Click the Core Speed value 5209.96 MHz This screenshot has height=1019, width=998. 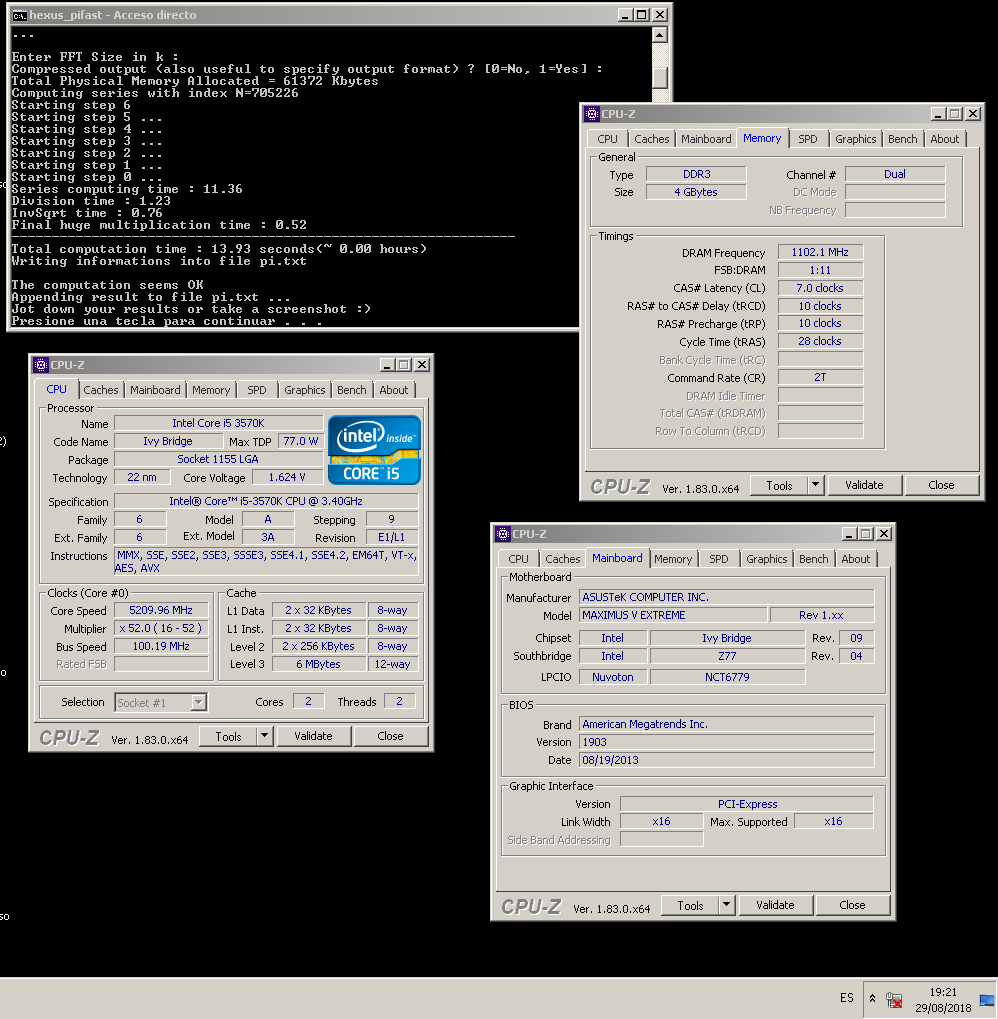(161, 610)
